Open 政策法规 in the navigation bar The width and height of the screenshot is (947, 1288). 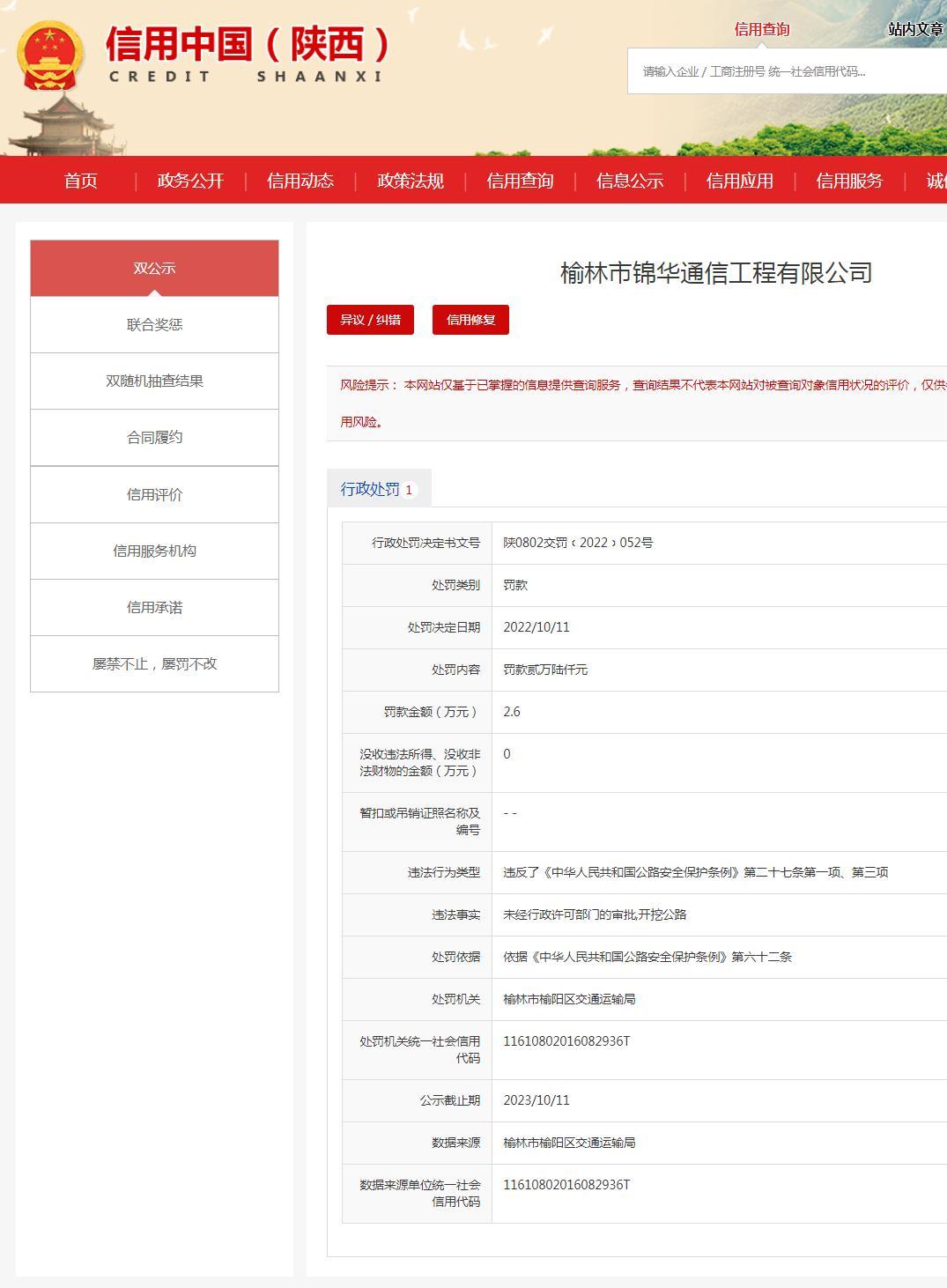411,181
